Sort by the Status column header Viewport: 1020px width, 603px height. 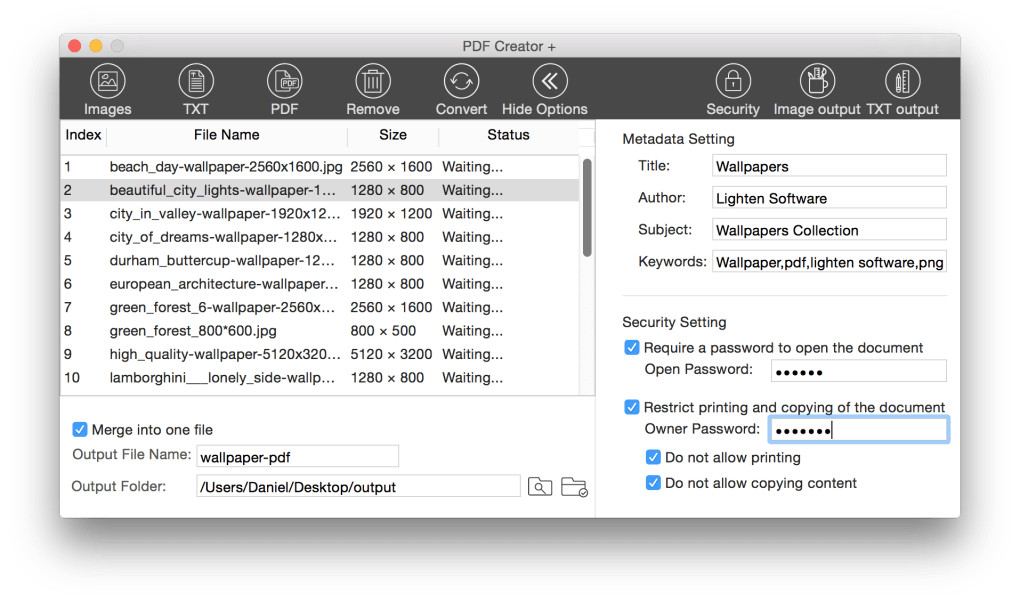pos(508,135)
